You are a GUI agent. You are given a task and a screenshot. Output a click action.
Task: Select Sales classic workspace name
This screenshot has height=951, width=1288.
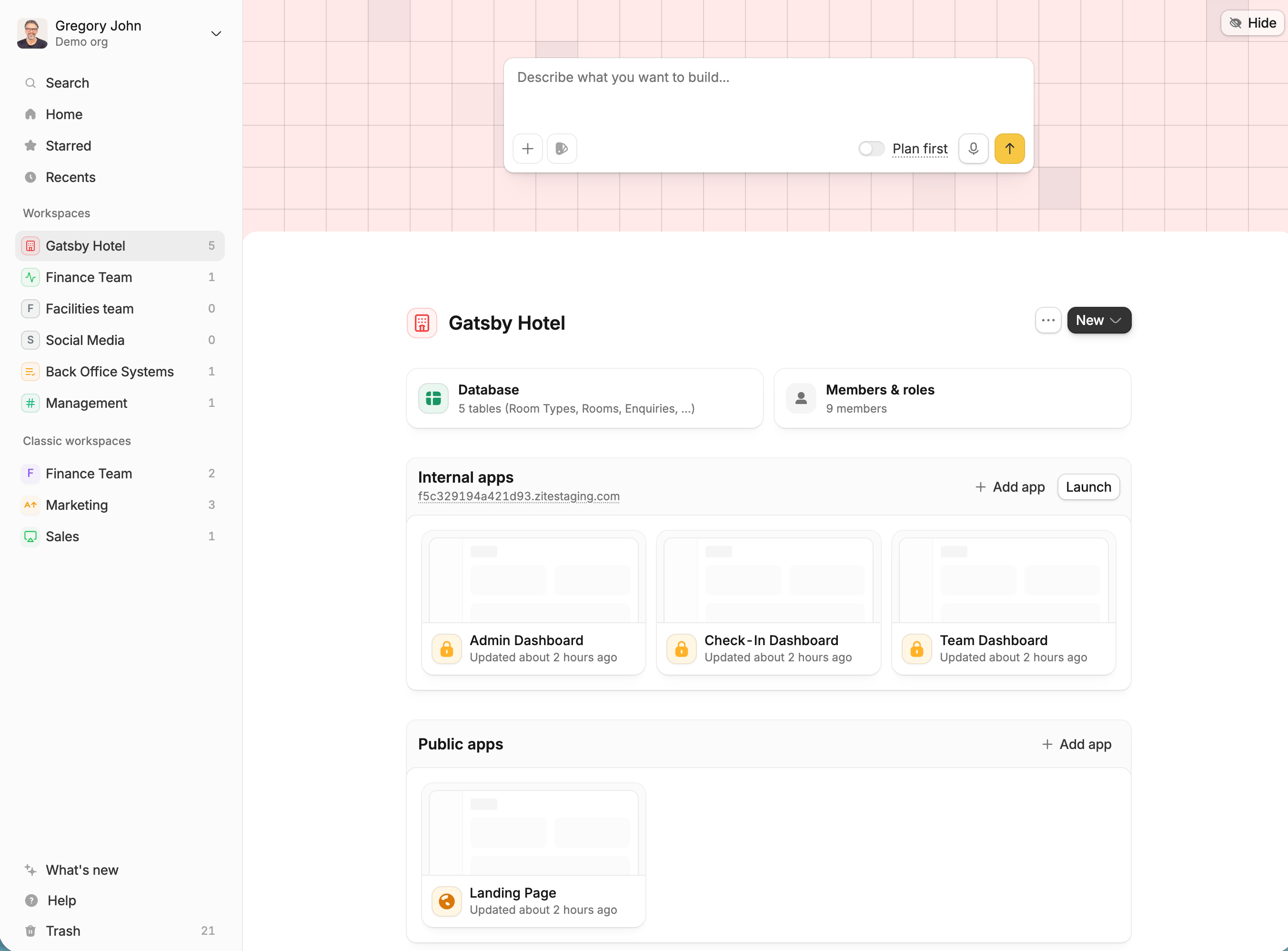pyautogui.click(x=62, y=536)
